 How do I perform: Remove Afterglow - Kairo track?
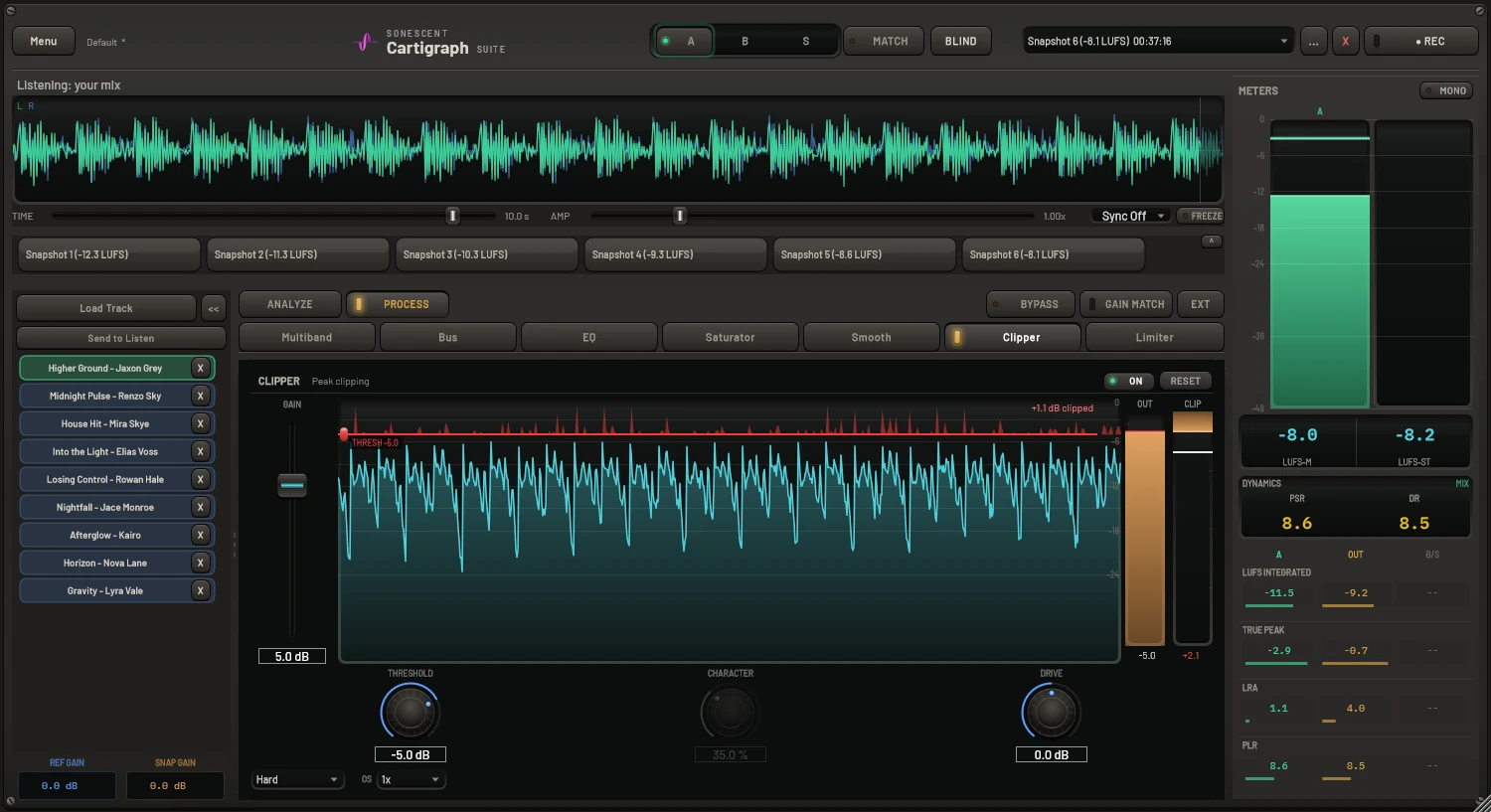click(x=200, y=535)
